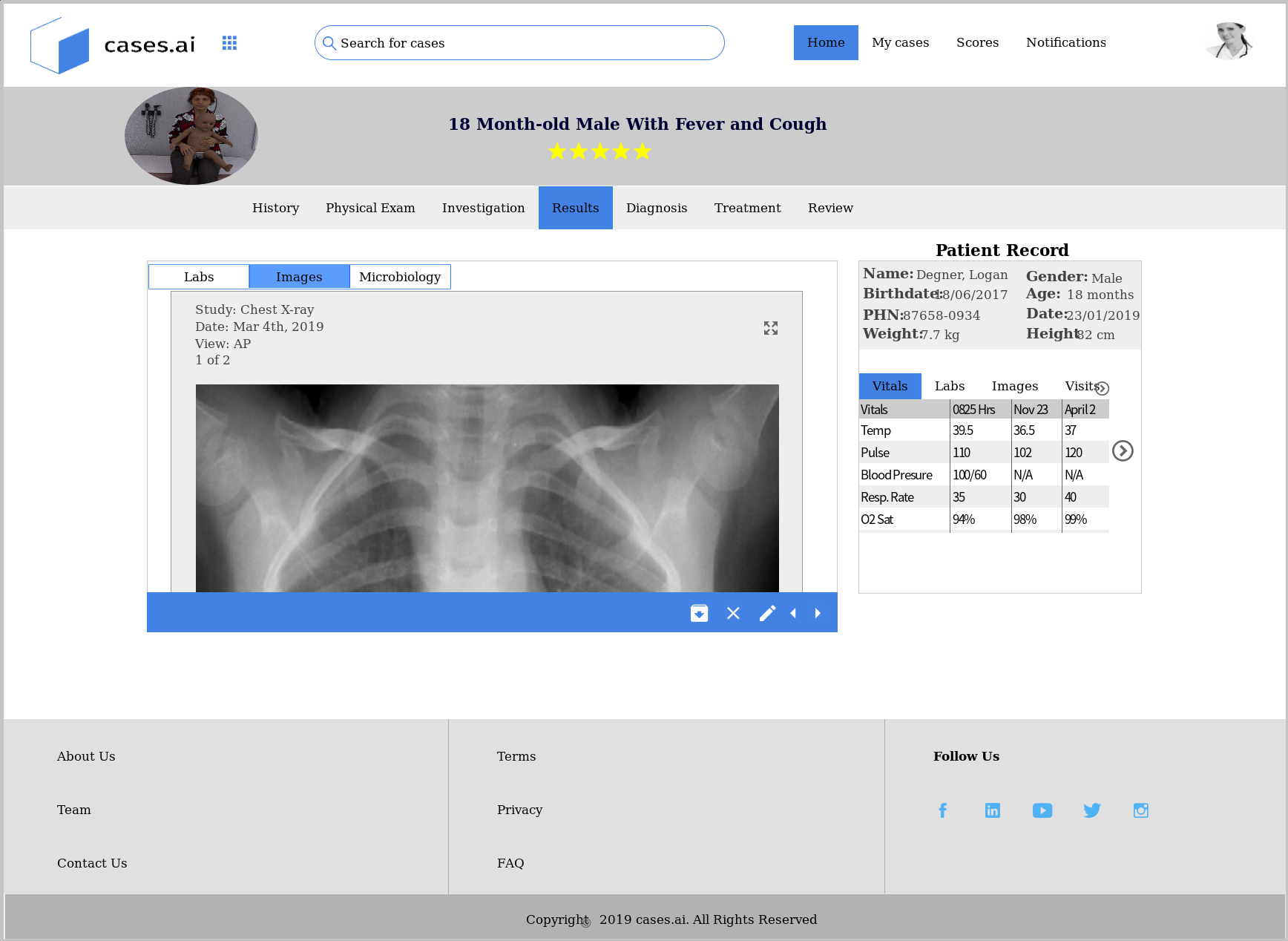Screen dimensions: 1288x941
Task: Click the chest X-ray image
Action: [487, 488]
